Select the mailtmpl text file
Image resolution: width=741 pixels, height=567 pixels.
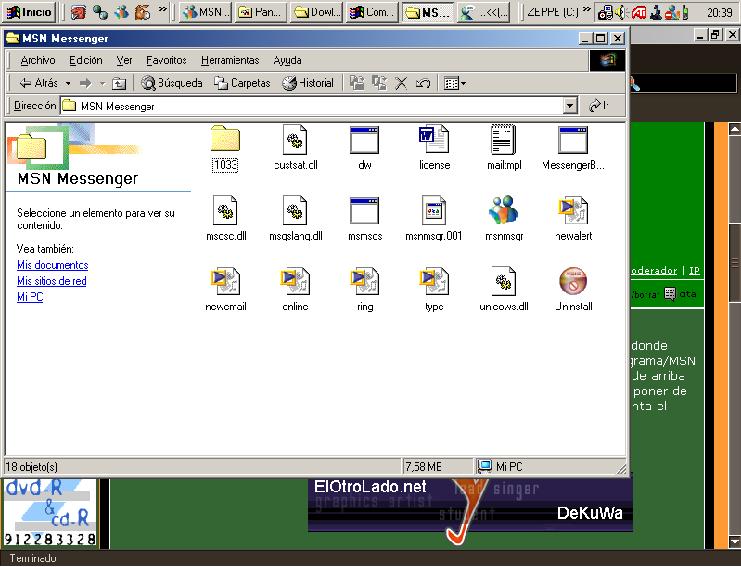503,139
